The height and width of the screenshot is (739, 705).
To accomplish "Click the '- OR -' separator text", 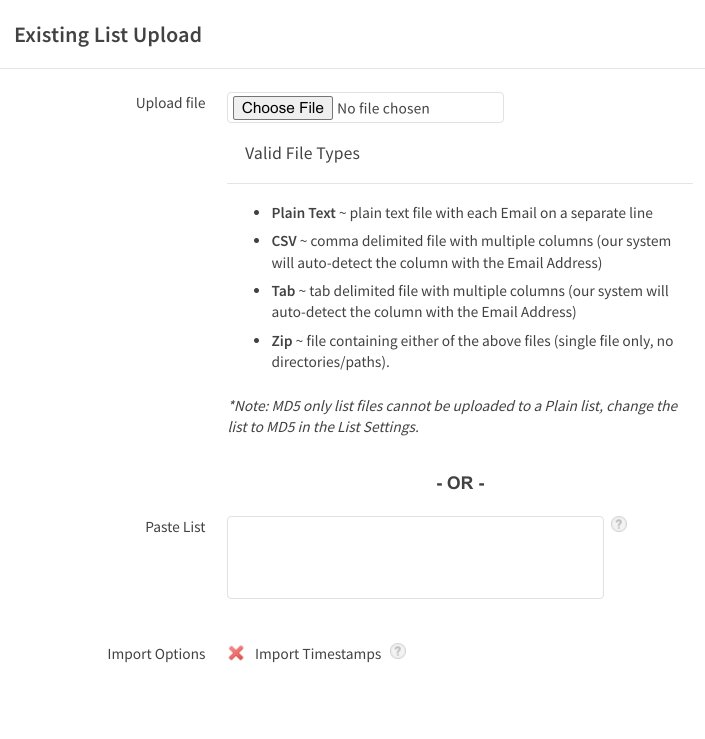I will (460, 483).
